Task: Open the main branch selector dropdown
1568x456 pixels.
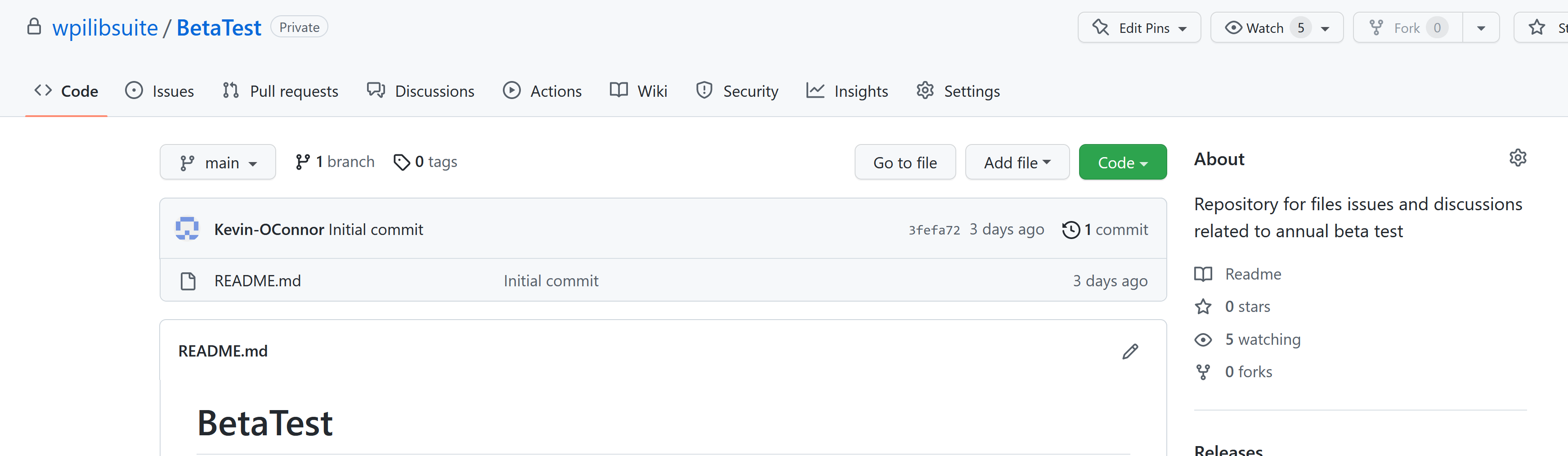Action: point(218,163)
